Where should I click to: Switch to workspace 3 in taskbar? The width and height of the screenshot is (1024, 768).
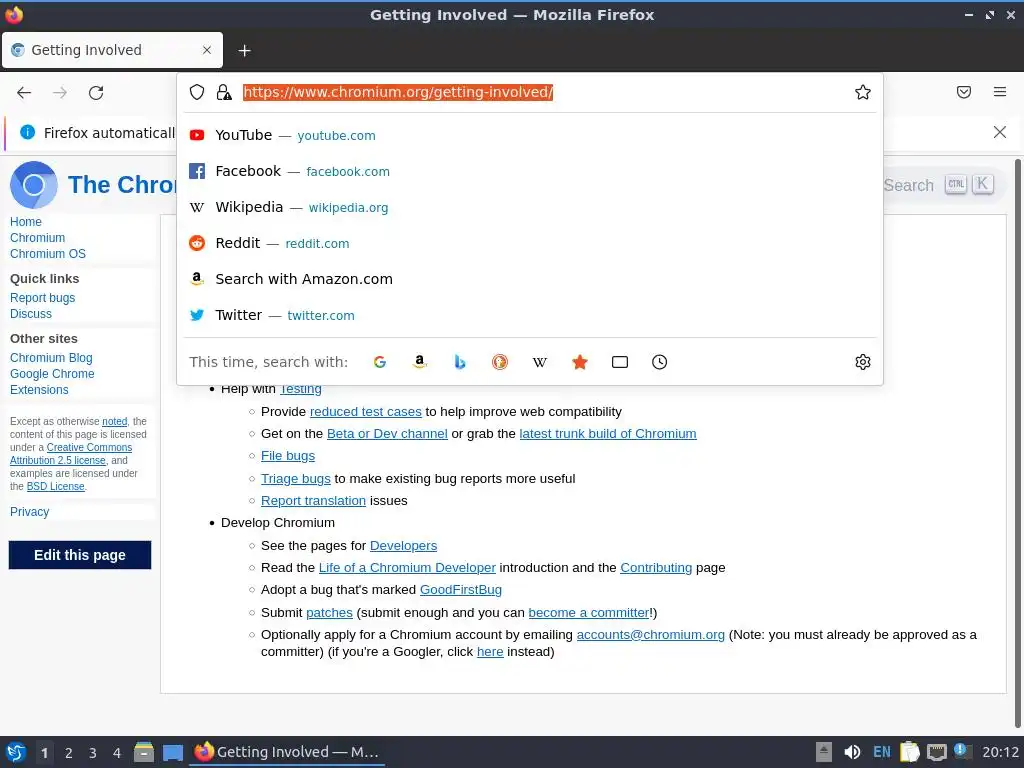93,753
